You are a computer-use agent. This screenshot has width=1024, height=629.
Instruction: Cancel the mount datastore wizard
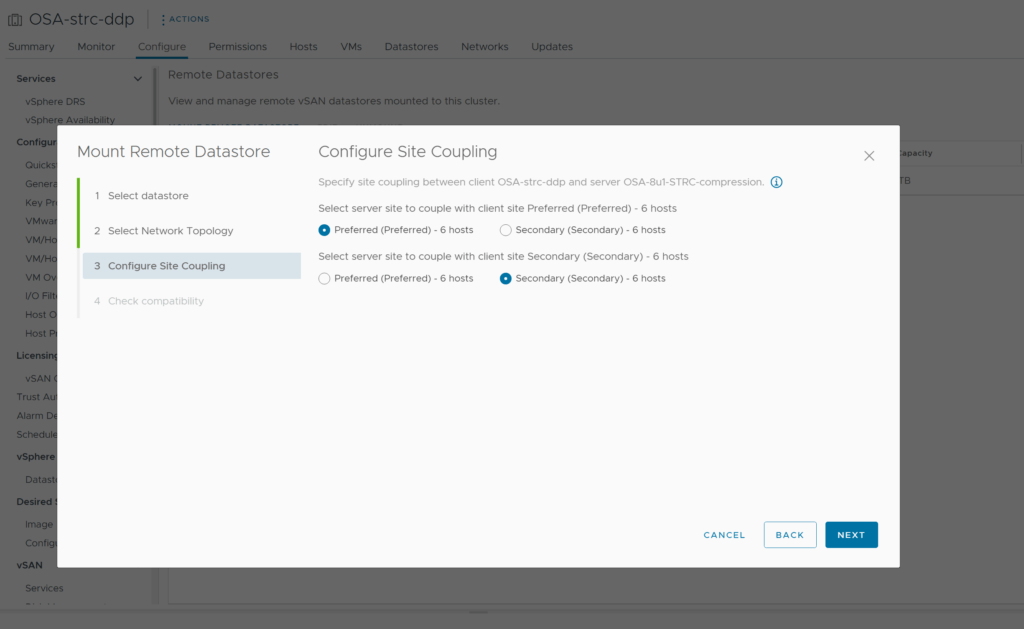click(x=724, y=535)
